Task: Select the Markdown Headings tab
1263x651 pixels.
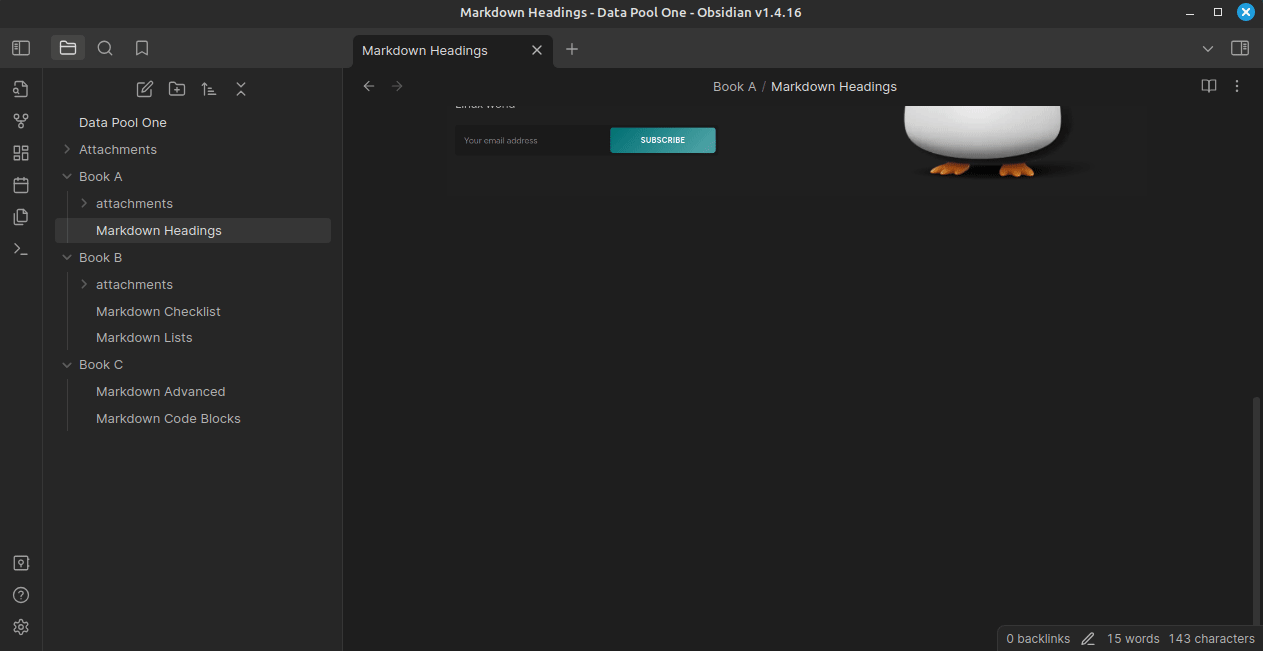Action: pyautogui.click(x=425, y=50)
